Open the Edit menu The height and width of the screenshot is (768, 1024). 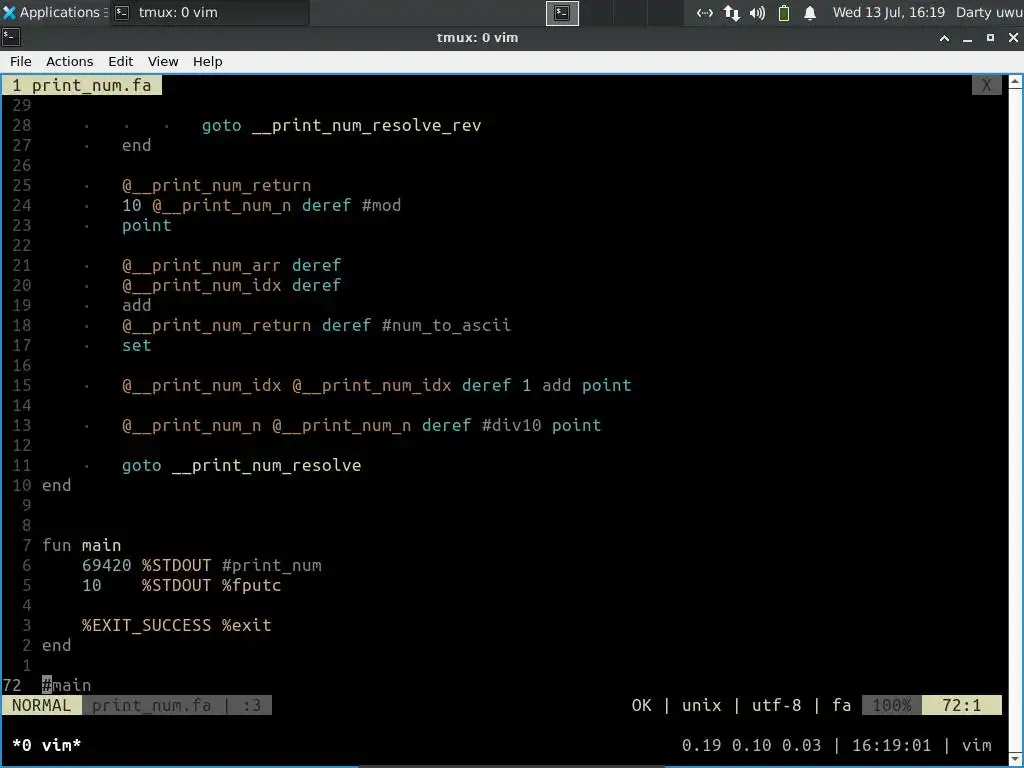(x=120, y=61)
